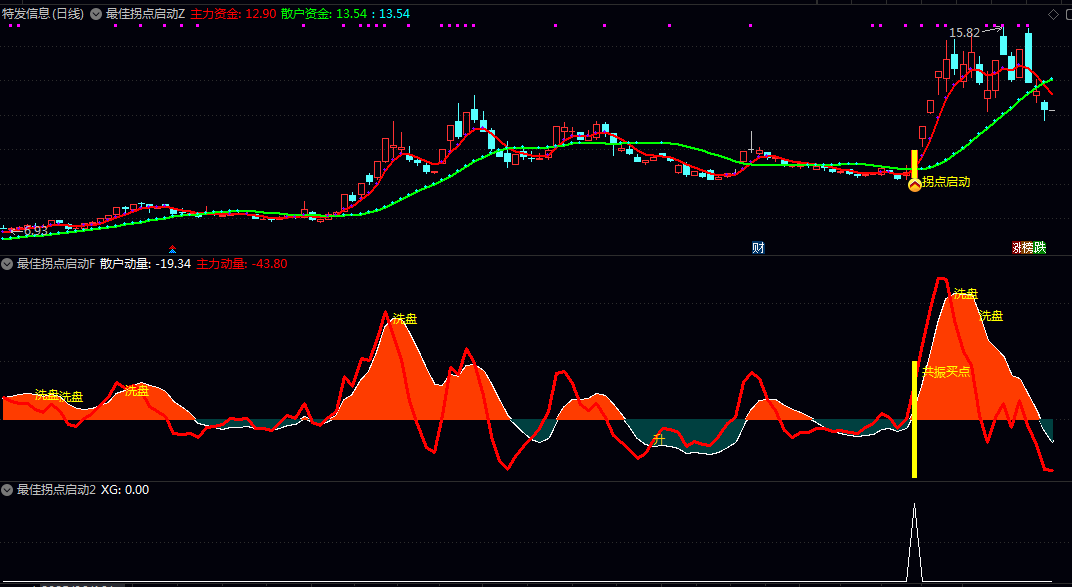Click the 最佳拐点启动2 indicator name

click(x=56, y=490)
